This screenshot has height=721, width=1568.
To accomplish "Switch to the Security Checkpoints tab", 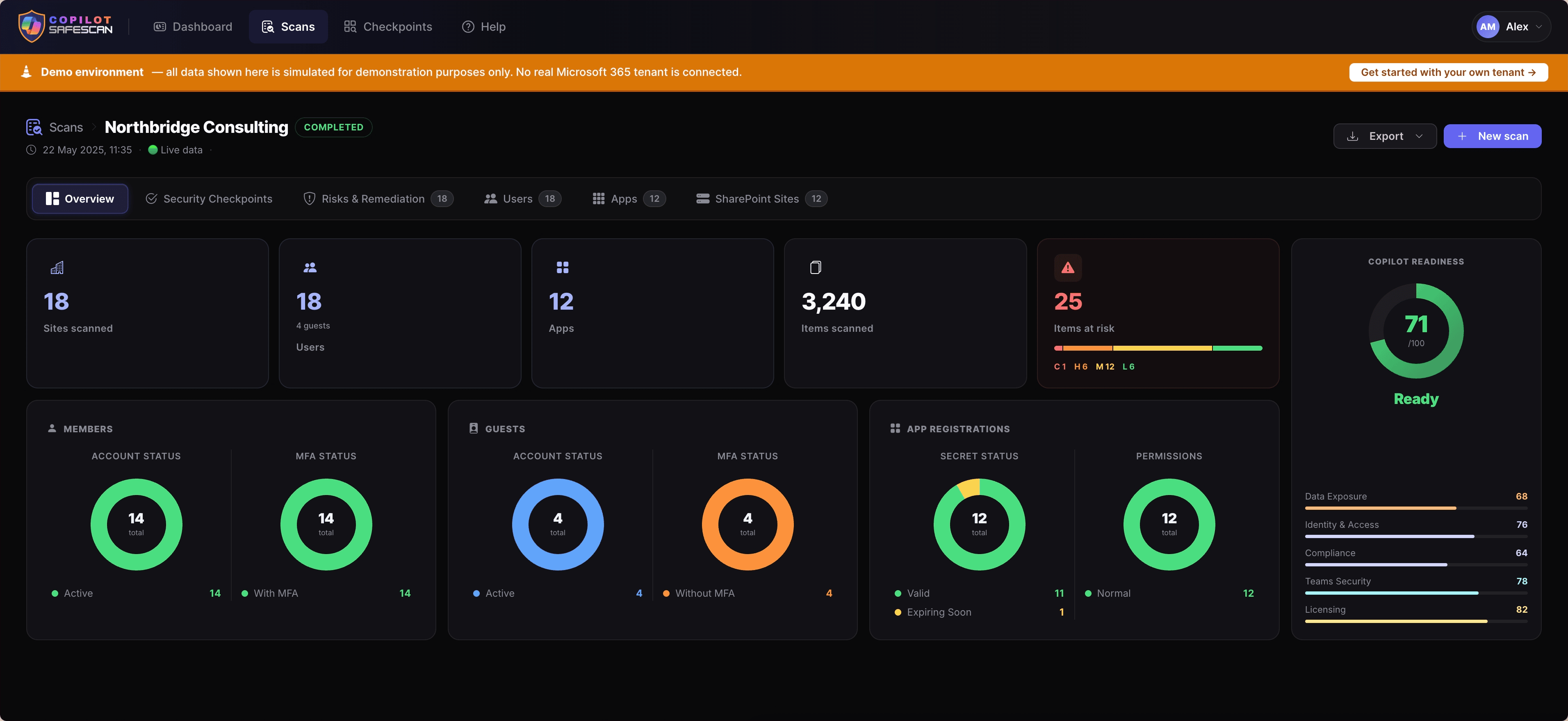I will click(210, 199).
